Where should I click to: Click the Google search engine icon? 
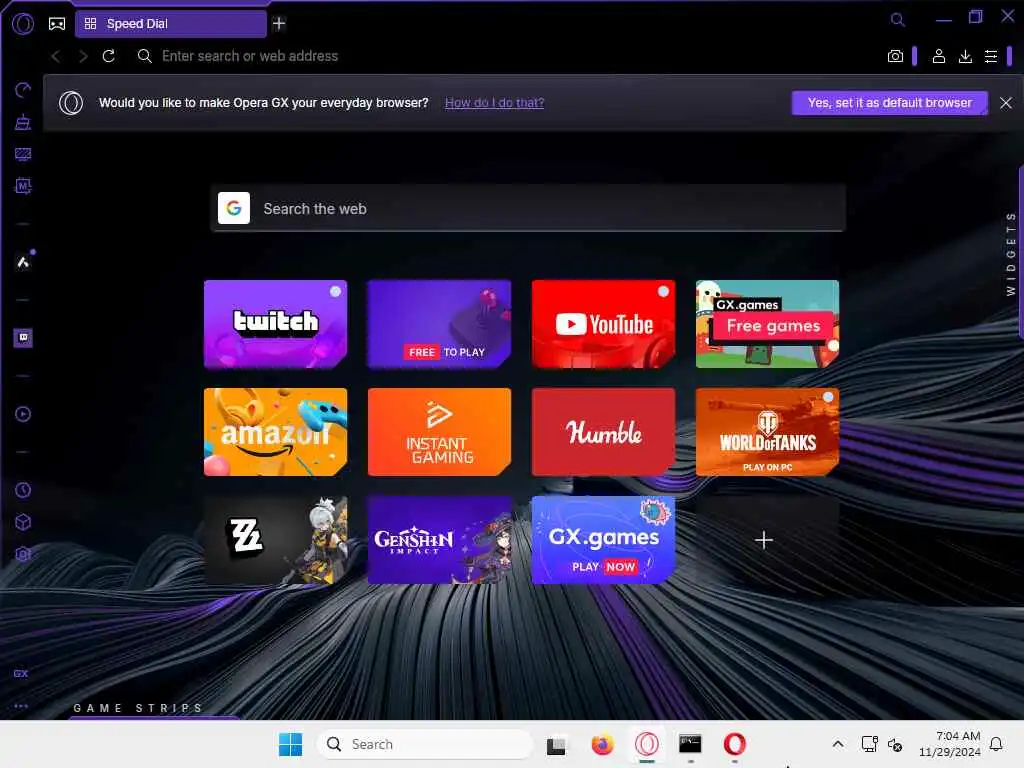234,208
